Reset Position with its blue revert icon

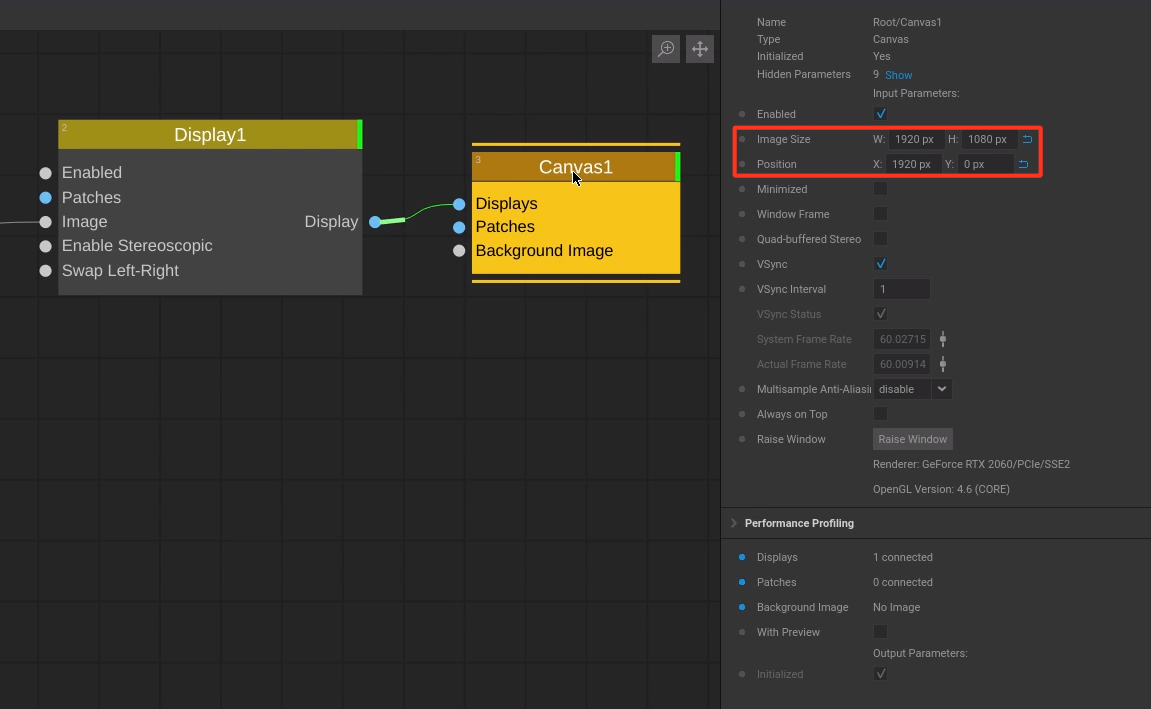point(1023,164)
